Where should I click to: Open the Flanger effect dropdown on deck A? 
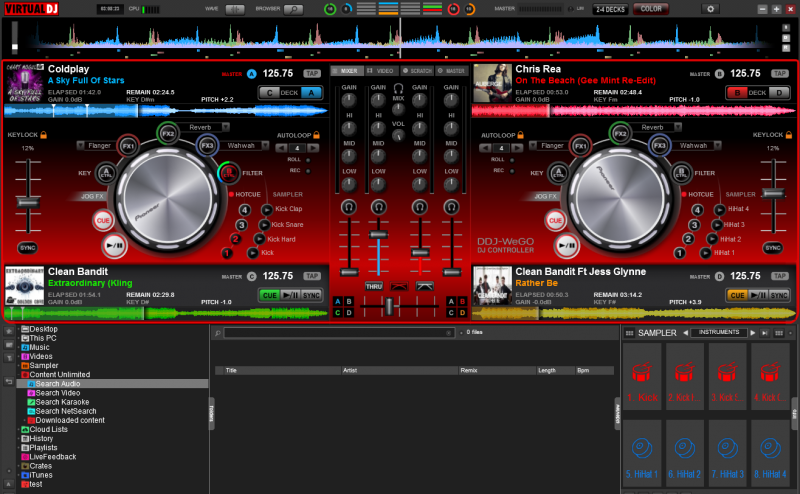click(x=80, y=146)
